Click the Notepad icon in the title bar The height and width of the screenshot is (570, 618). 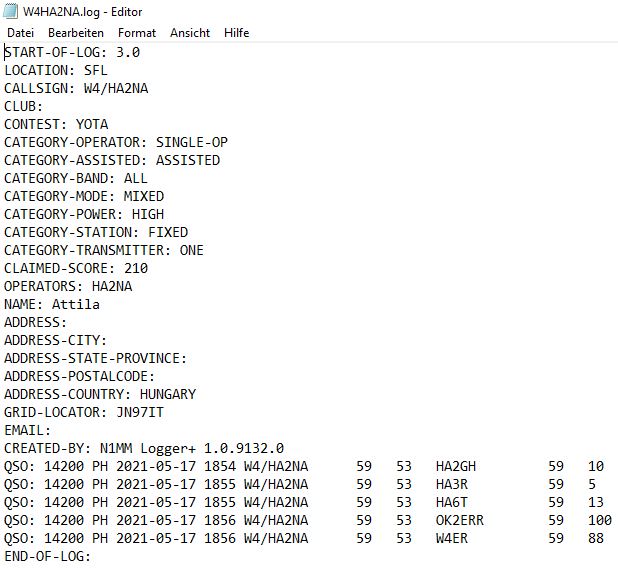[11, 12]
